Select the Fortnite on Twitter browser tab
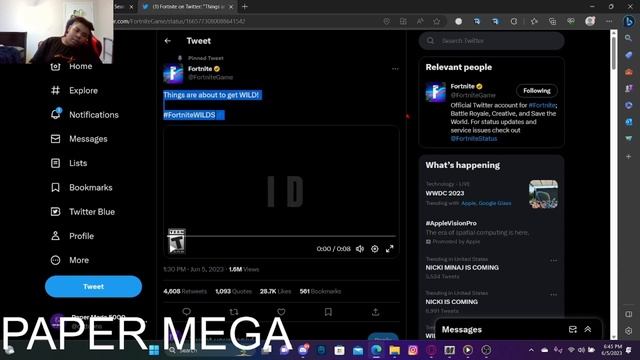The image size is (640, 360). coord(188,7)
